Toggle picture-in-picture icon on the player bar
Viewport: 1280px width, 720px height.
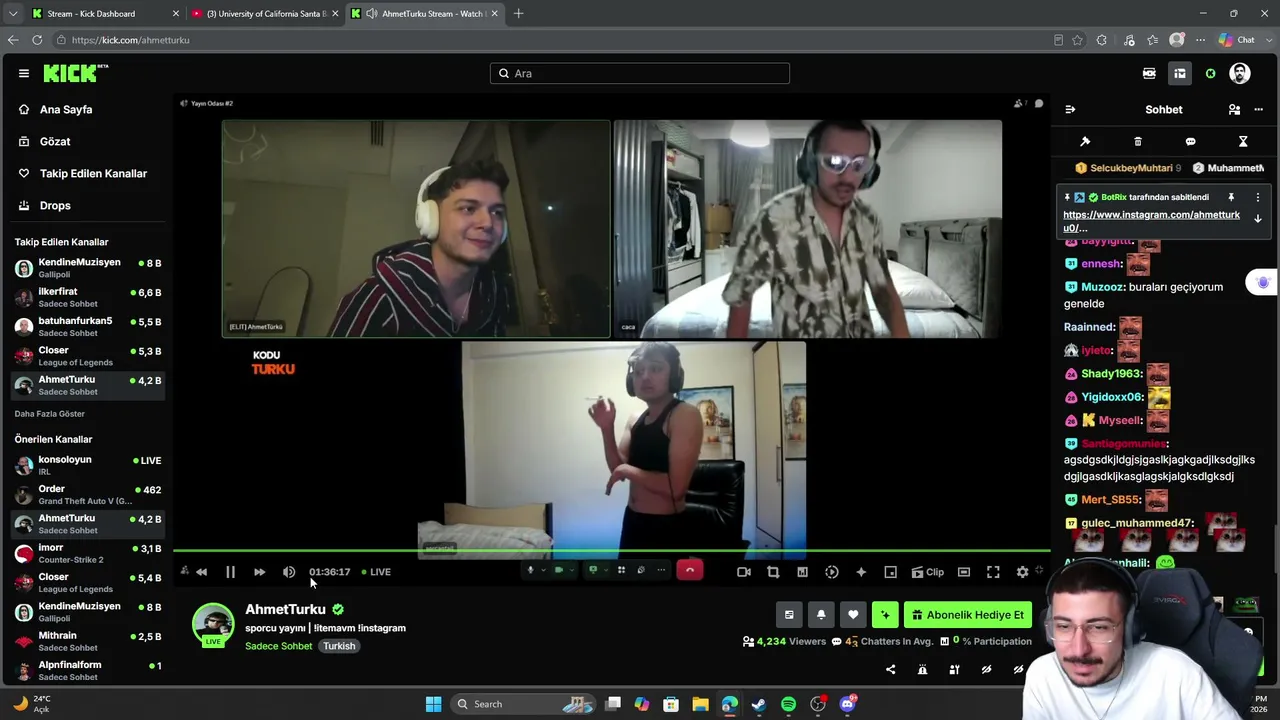coord(890,572)
